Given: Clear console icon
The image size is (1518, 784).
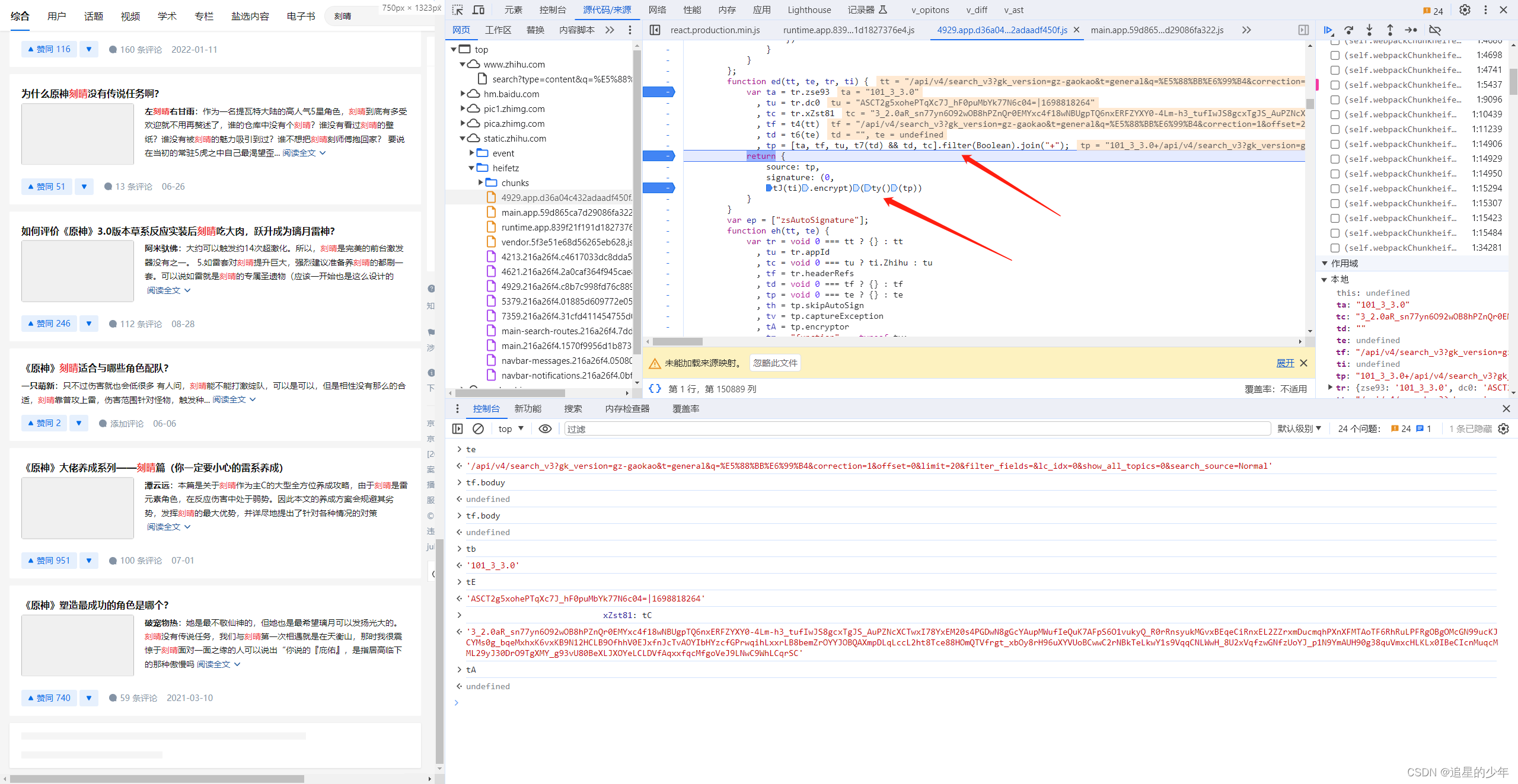Looking at the screenshot, I should pyautogui.click(x=479, y=428).
